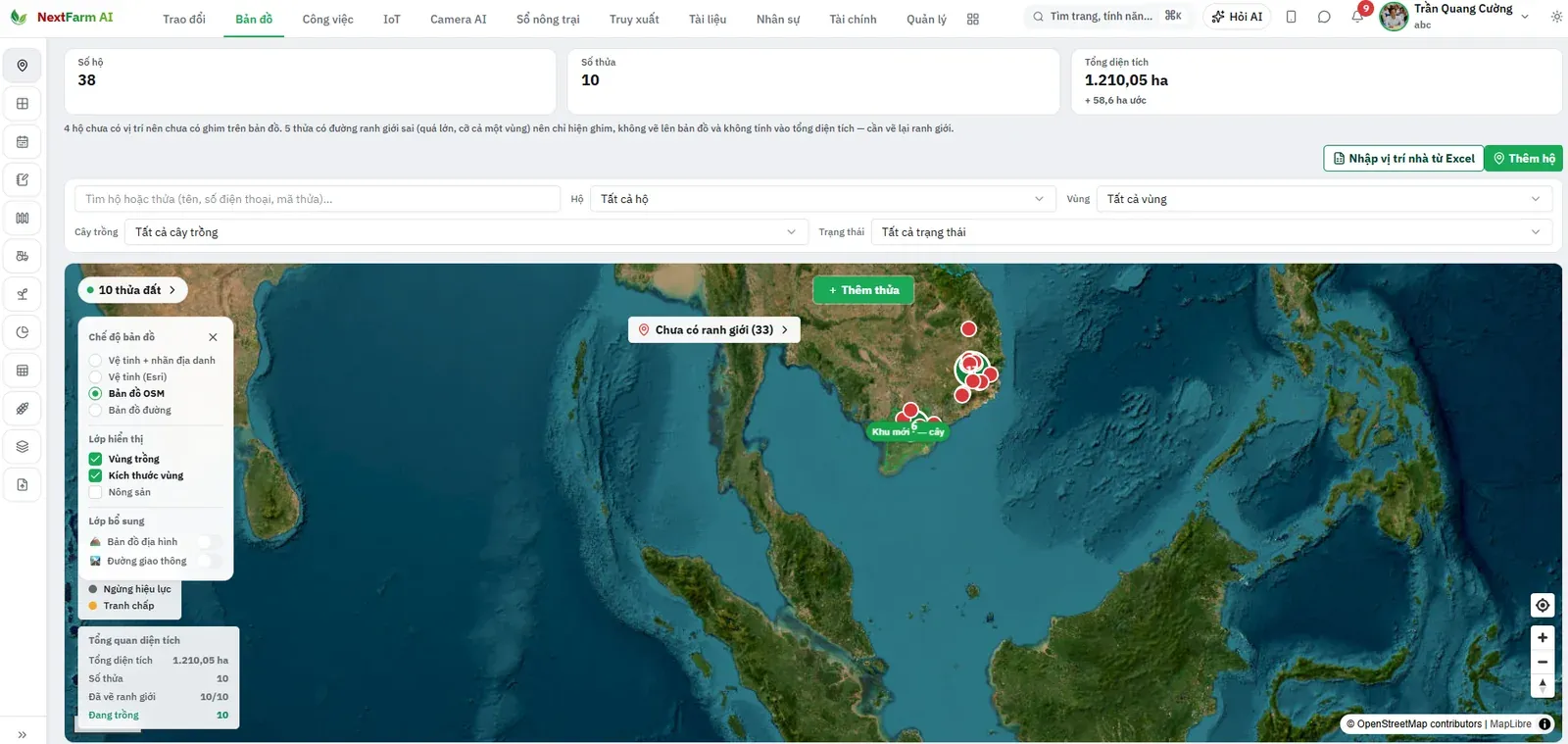1568x744 pixels.
Task: Select Vệ tinh (Esri) map mode
Action: point(128,377)
